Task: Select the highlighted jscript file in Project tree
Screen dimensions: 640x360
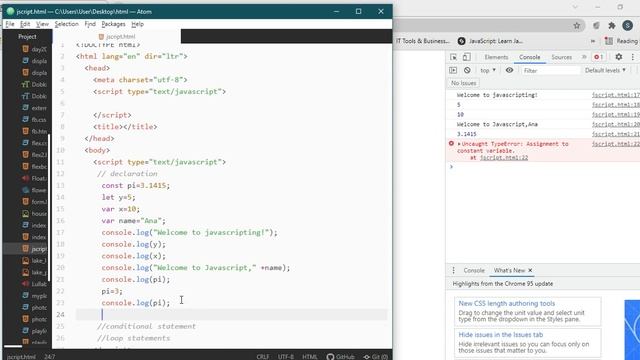Action: coord(28,249)
